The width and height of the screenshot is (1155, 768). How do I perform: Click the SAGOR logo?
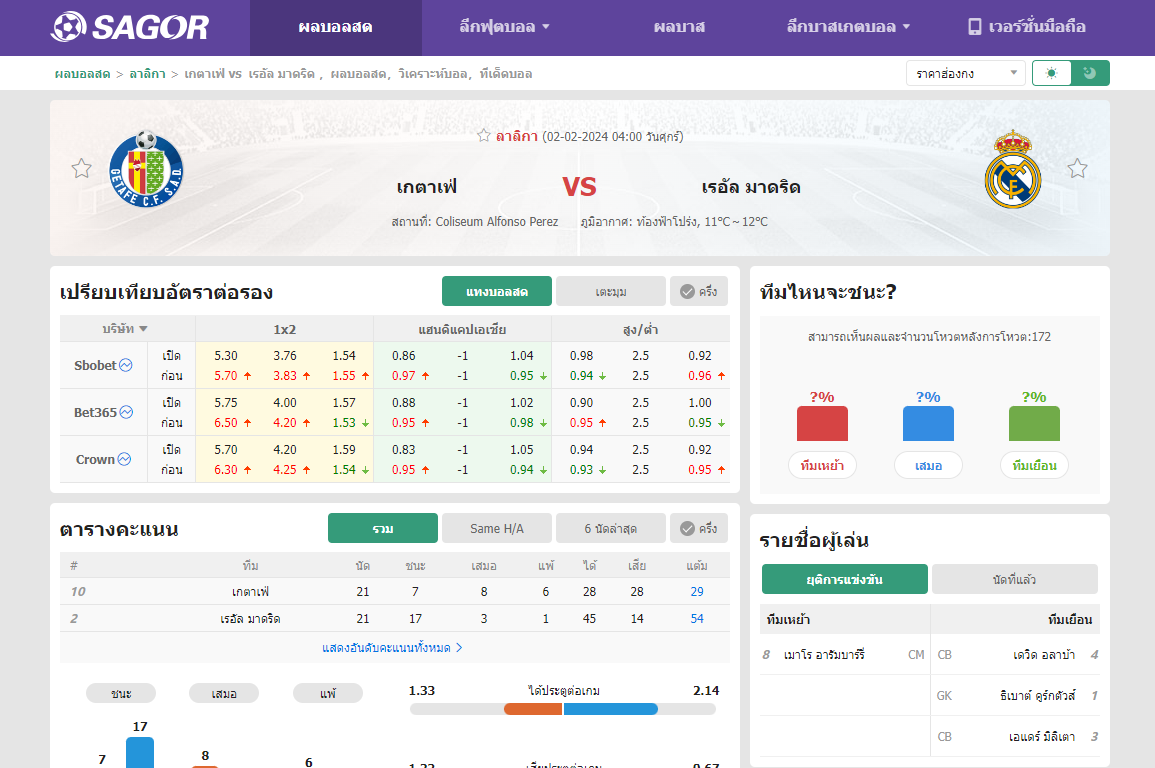click(130, 27)
